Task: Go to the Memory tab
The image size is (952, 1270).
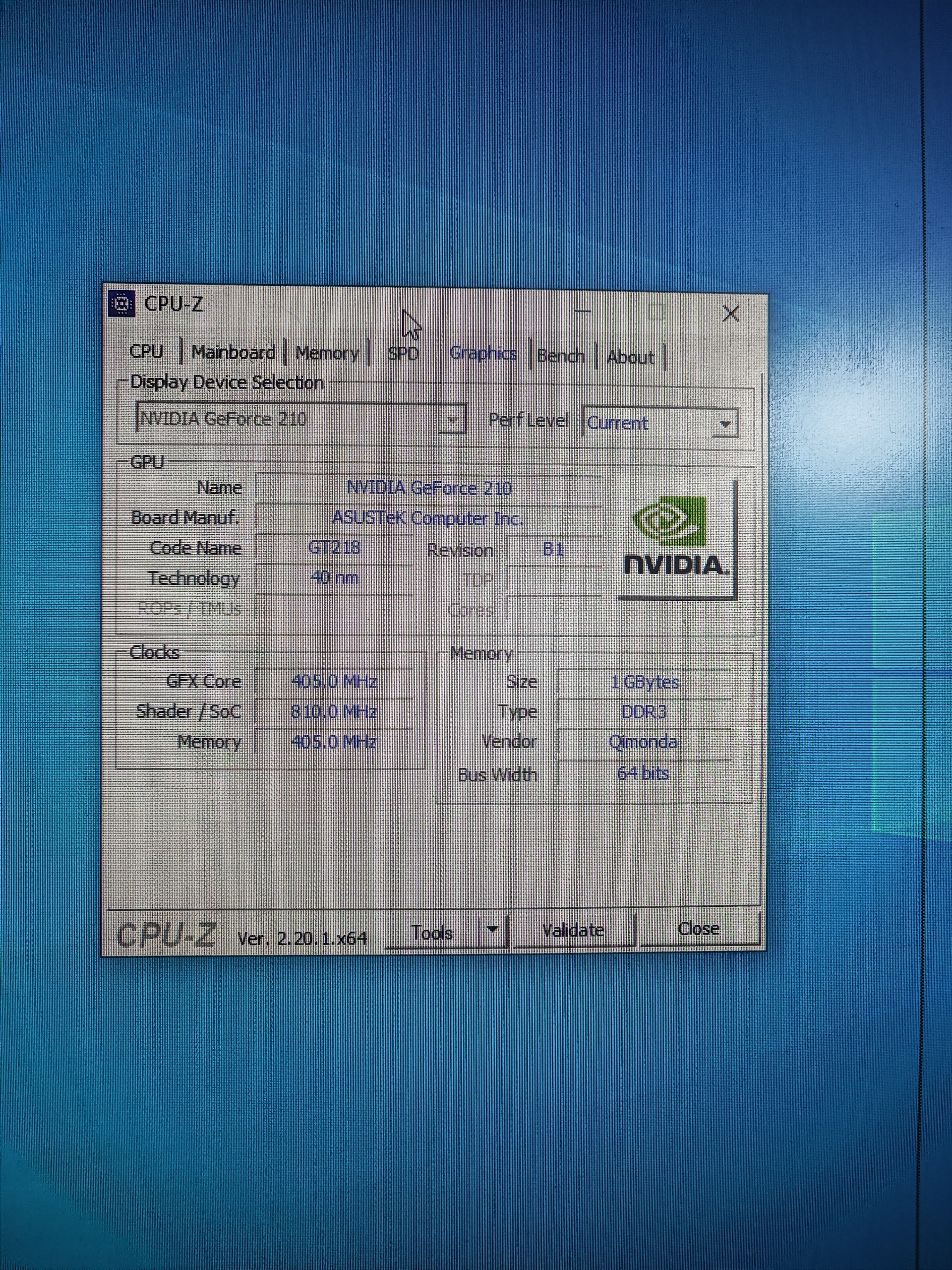Action: (x=327, y=353)
